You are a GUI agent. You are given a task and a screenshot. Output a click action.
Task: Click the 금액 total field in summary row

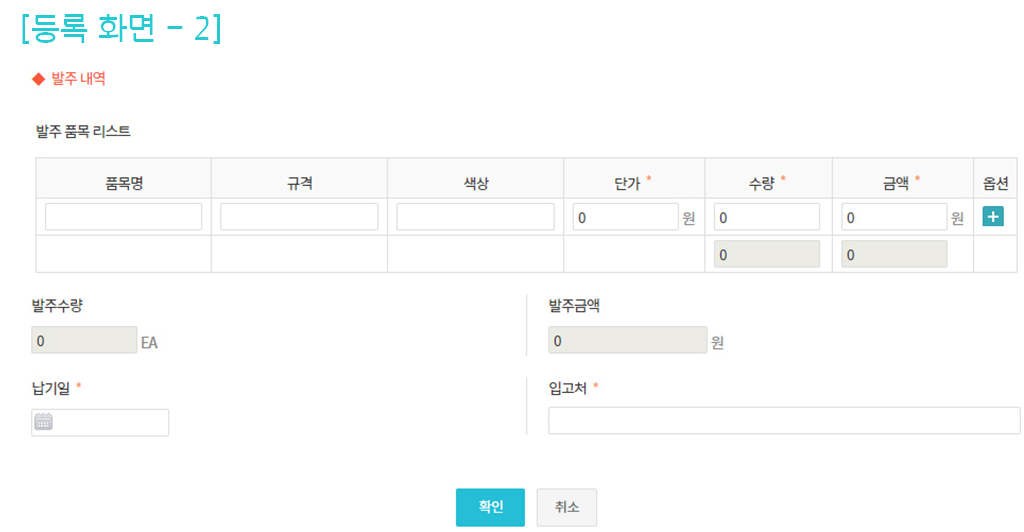coord(894,254)
